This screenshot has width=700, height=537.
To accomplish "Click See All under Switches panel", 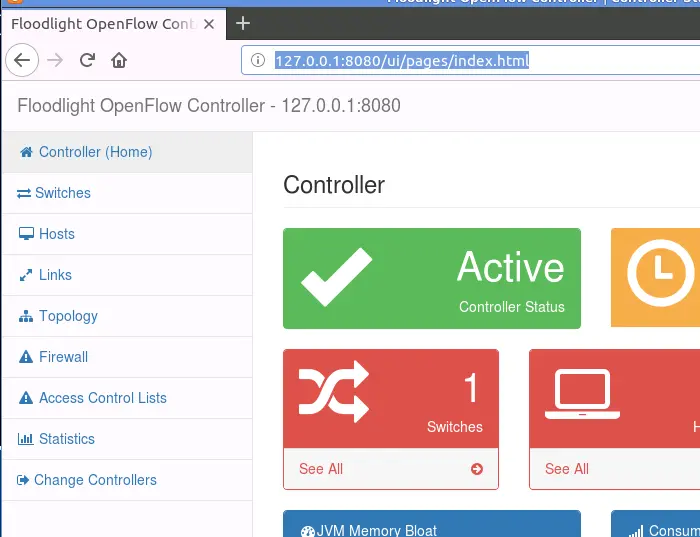I will pyautogui.click(x=321, y=469).
